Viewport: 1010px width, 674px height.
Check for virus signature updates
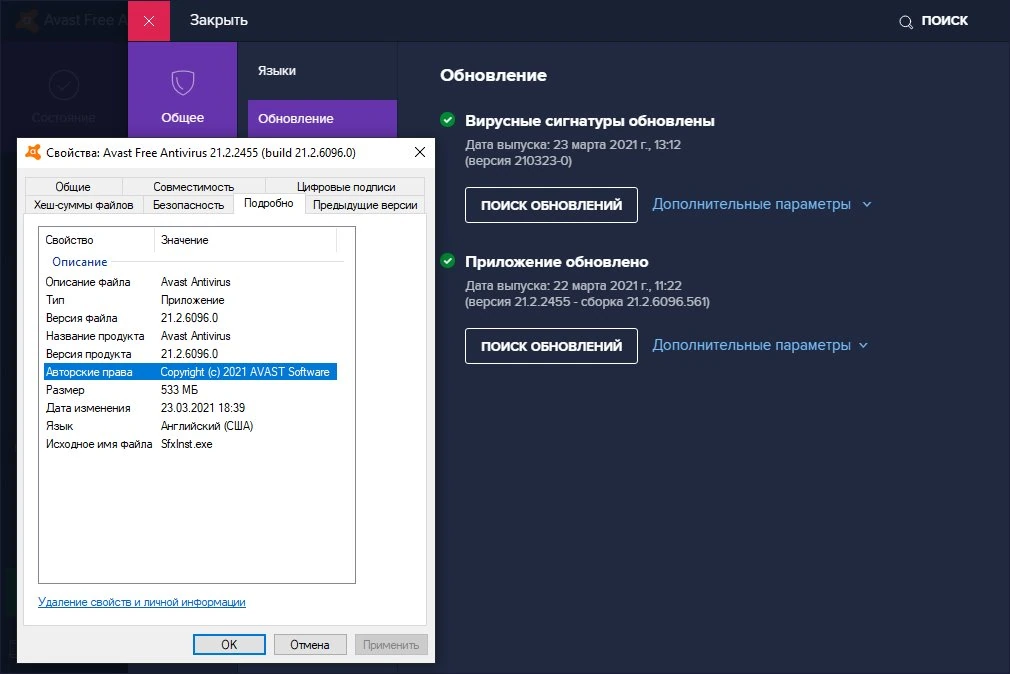551,205
